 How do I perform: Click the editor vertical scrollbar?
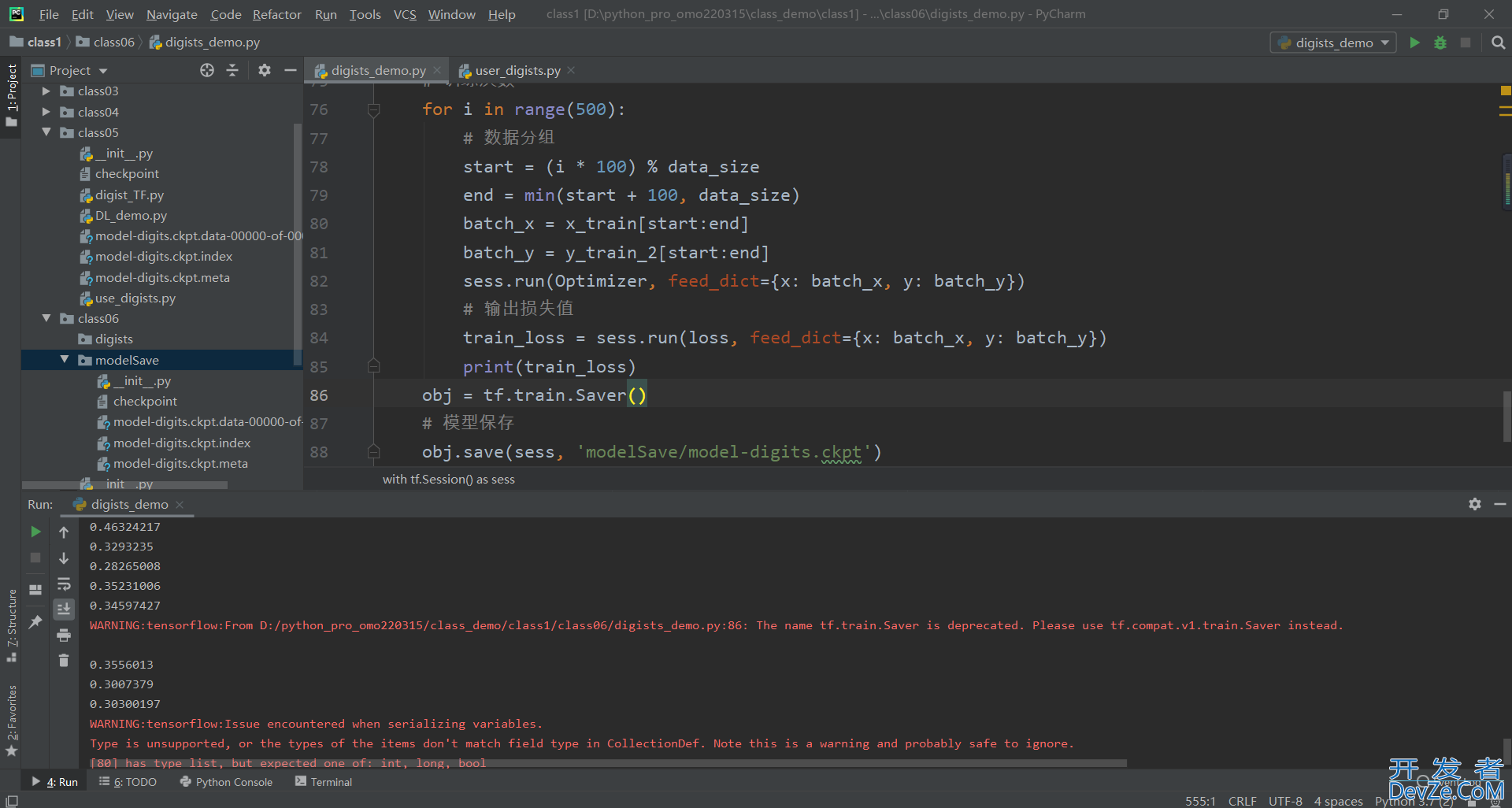click(x=1506, y=417)
